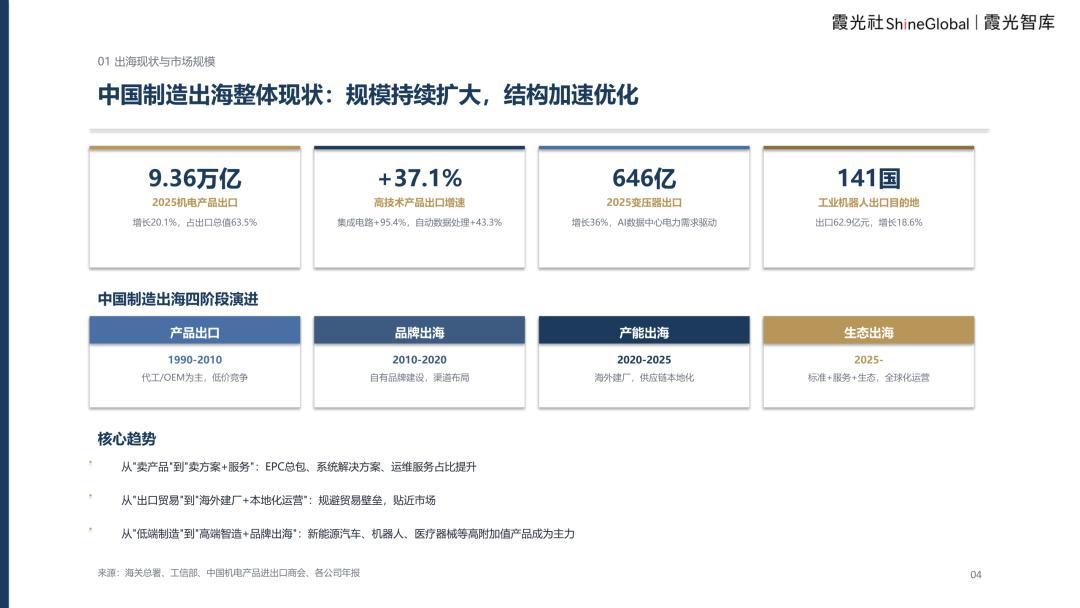Click the 高端智造 trend bullet line
This screenshot has width=1080, height=608.
[348, 534]
